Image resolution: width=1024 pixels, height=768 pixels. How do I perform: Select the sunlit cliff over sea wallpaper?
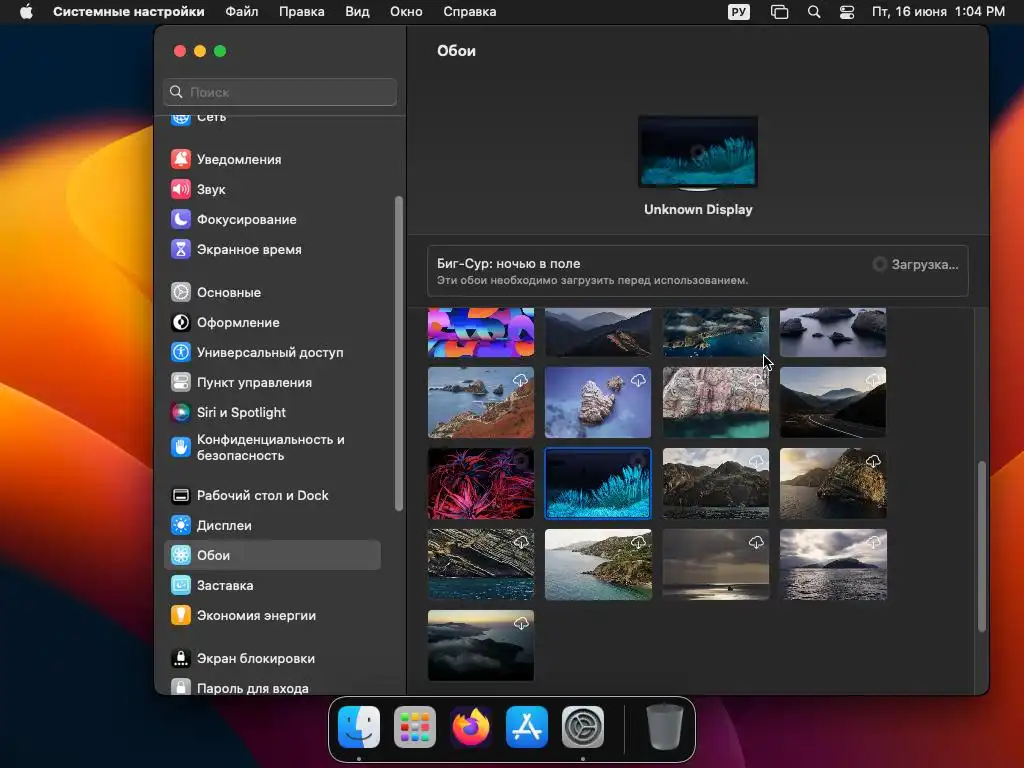(833, 483)
